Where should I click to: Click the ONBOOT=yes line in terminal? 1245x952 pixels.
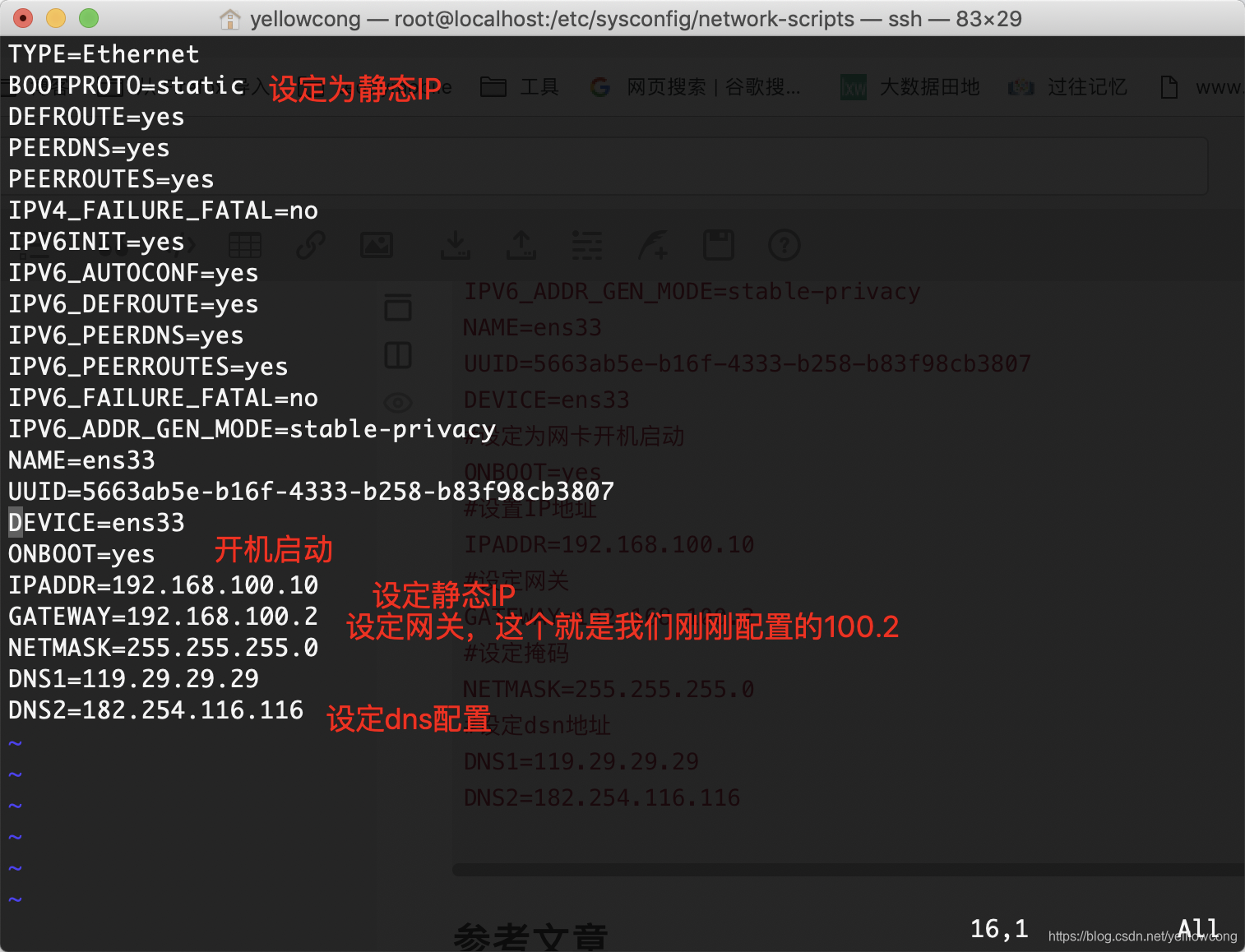click(x=81, y=554)
